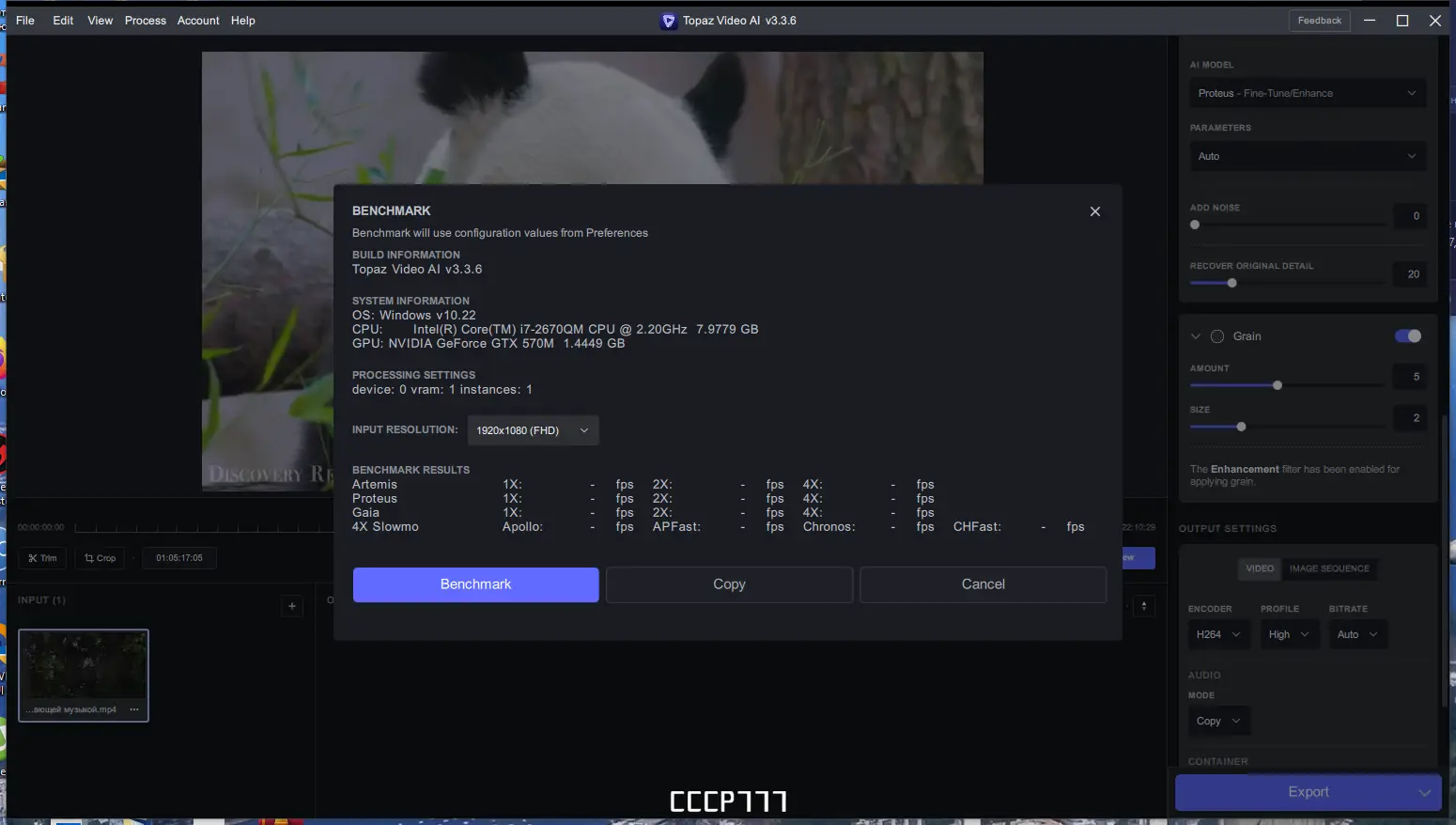Click the Recover Original Detail value field
This screenshot has width=1456, height=825.
[x=1409, y=274]
